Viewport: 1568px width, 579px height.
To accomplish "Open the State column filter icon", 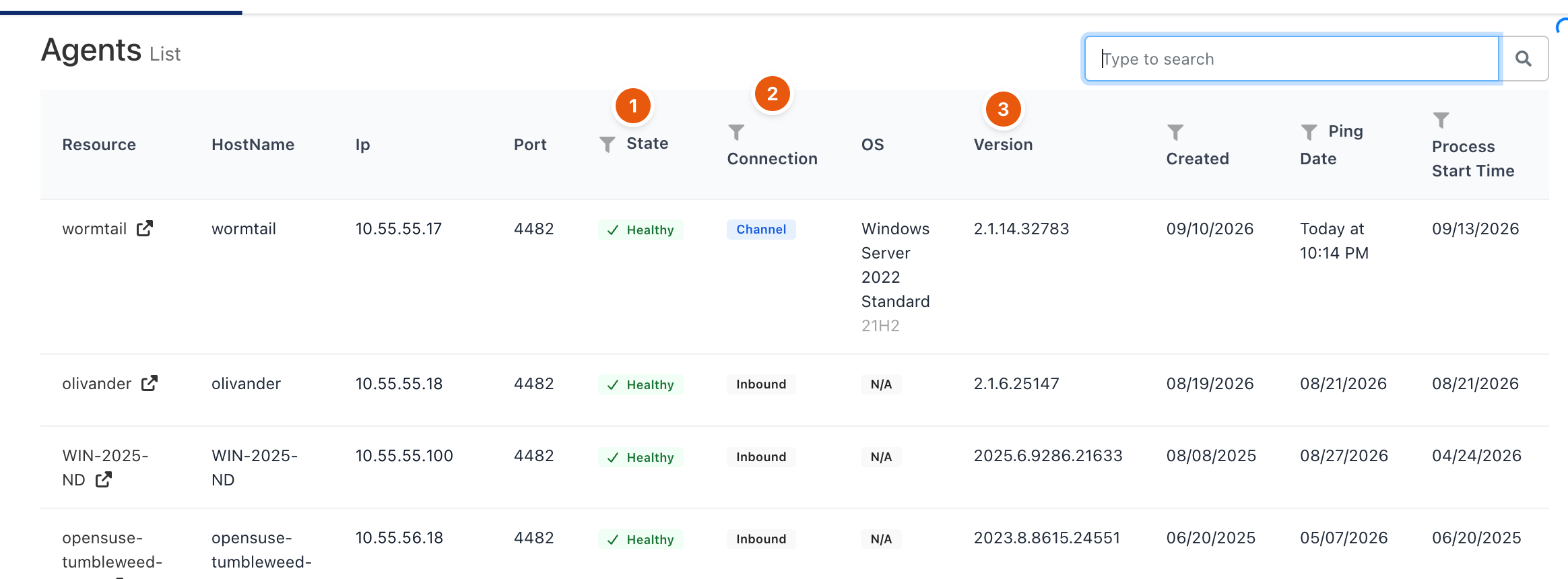I will pos(607,145).
